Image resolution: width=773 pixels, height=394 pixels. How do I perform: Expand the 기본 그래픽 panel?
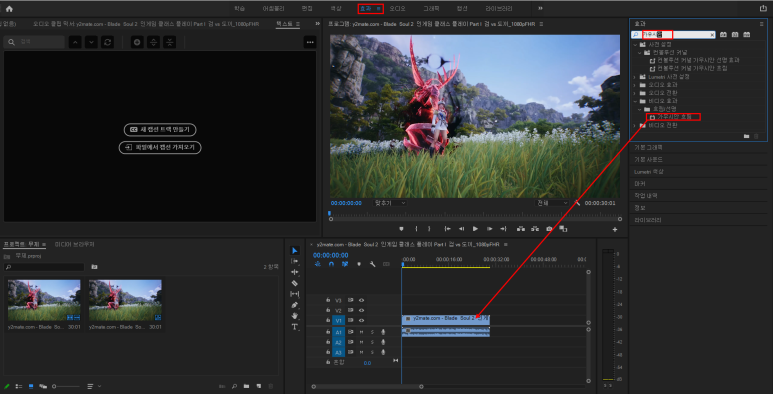[x=649, y=147]
